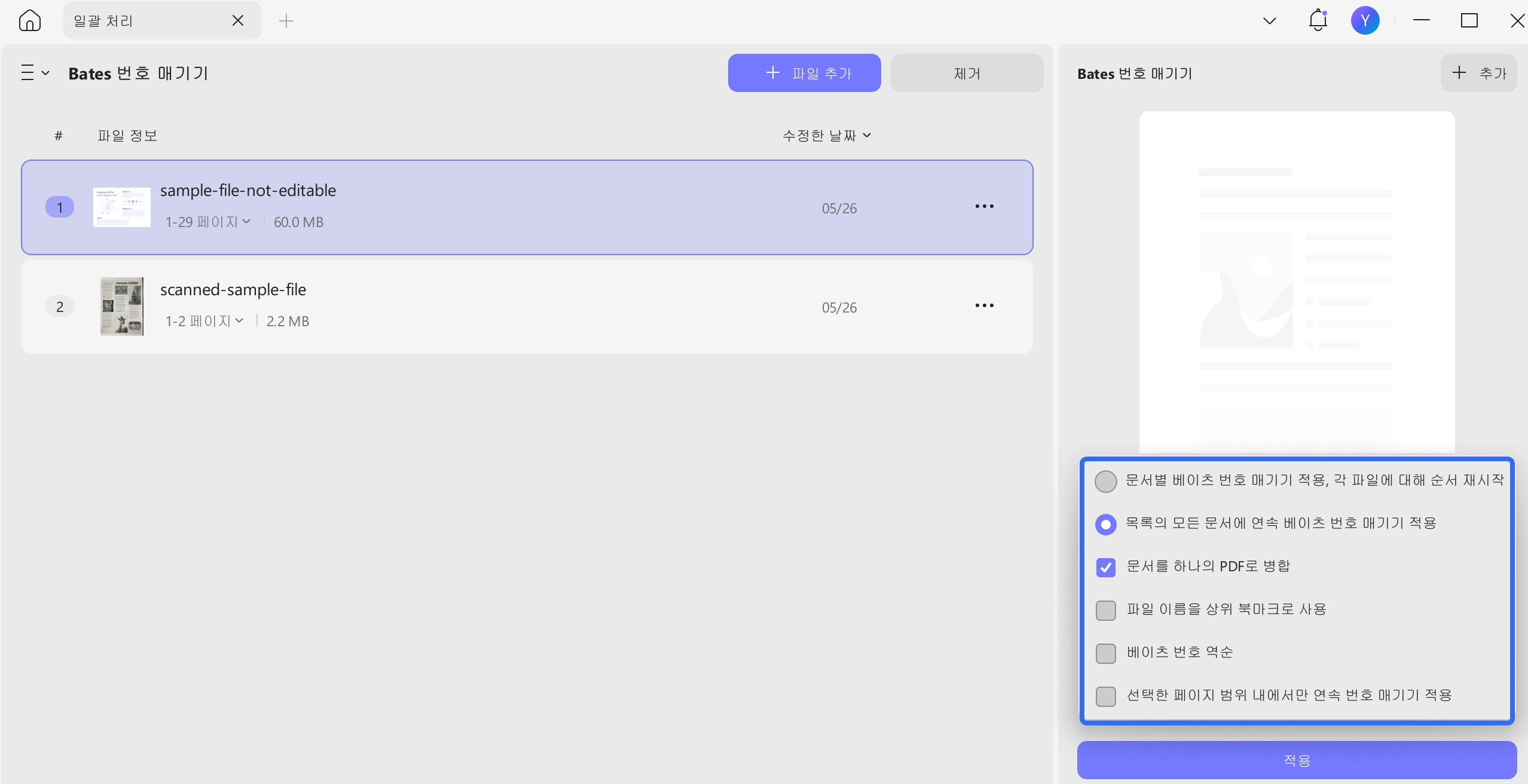This screenshot has width=1528, height=784.
Task: Check 베이츠 번호 역순 option
Action: 1105,653
